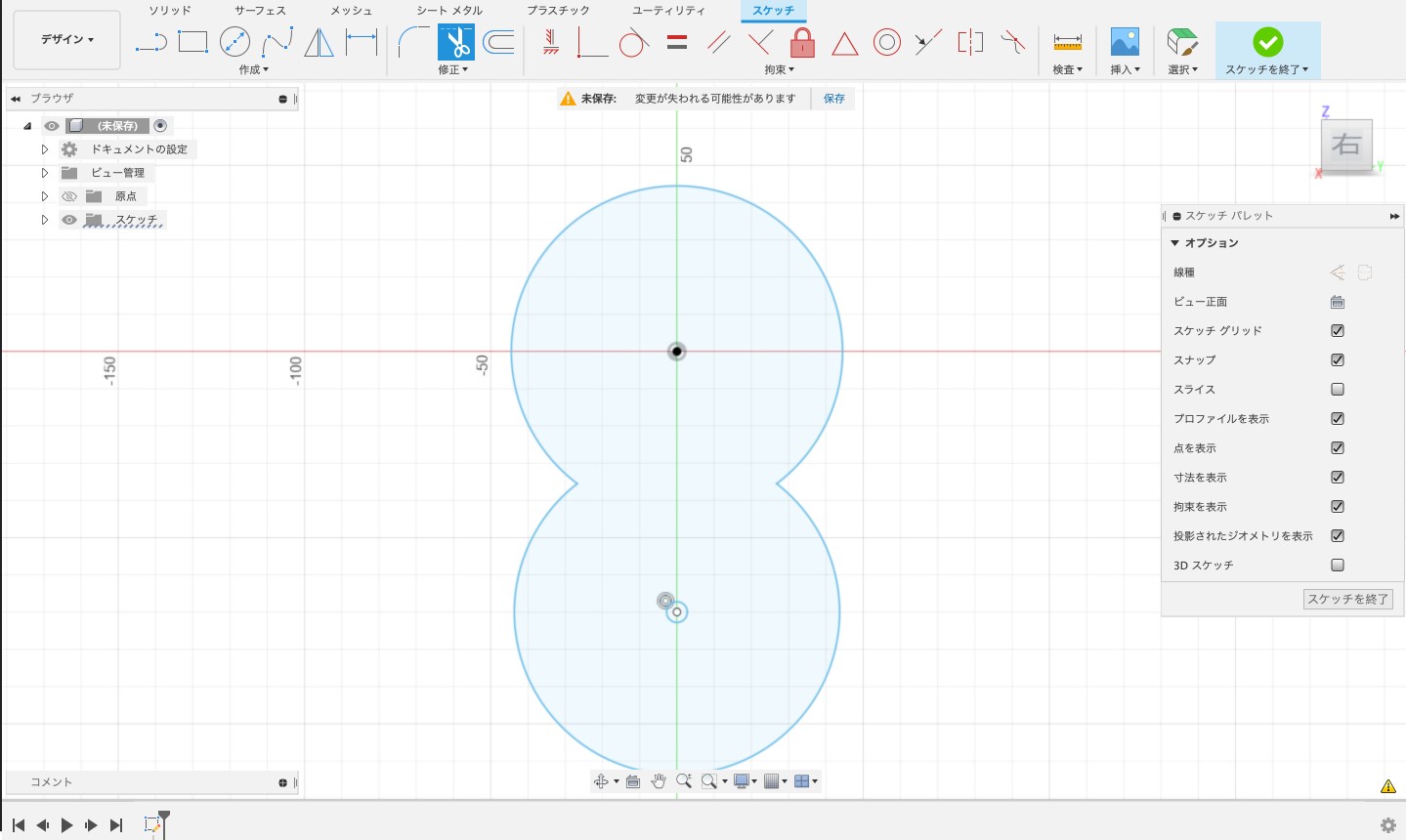The height and width of the screenshot is (840, 1406).
Task: Switch to the ソリッド tab
Action: click(x=171, y=10)
